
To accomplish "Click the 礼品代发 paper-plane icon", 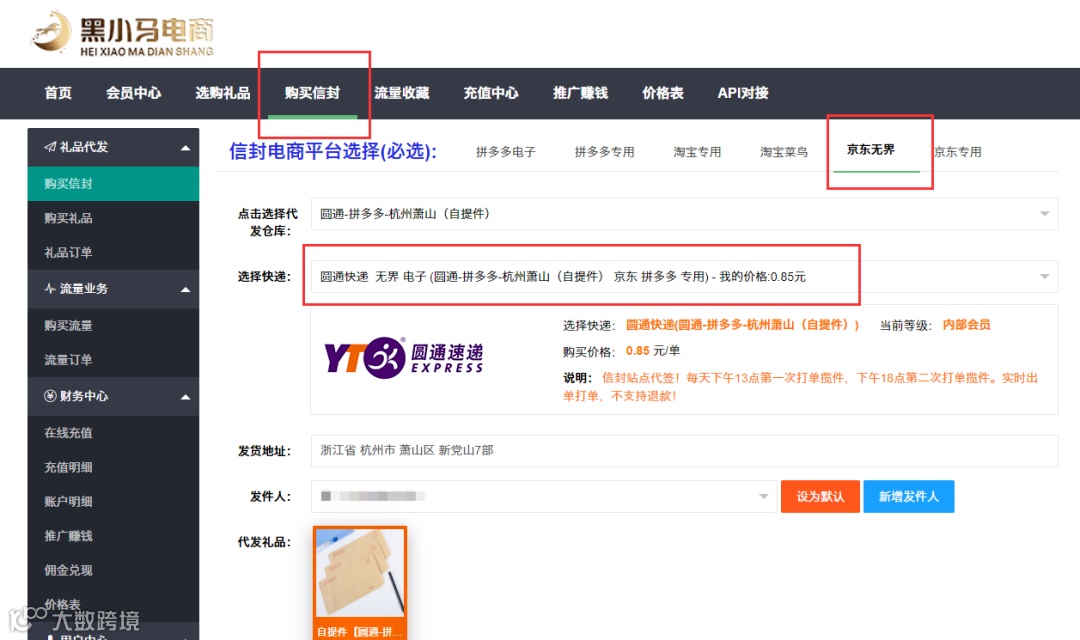I will (50, 147).
